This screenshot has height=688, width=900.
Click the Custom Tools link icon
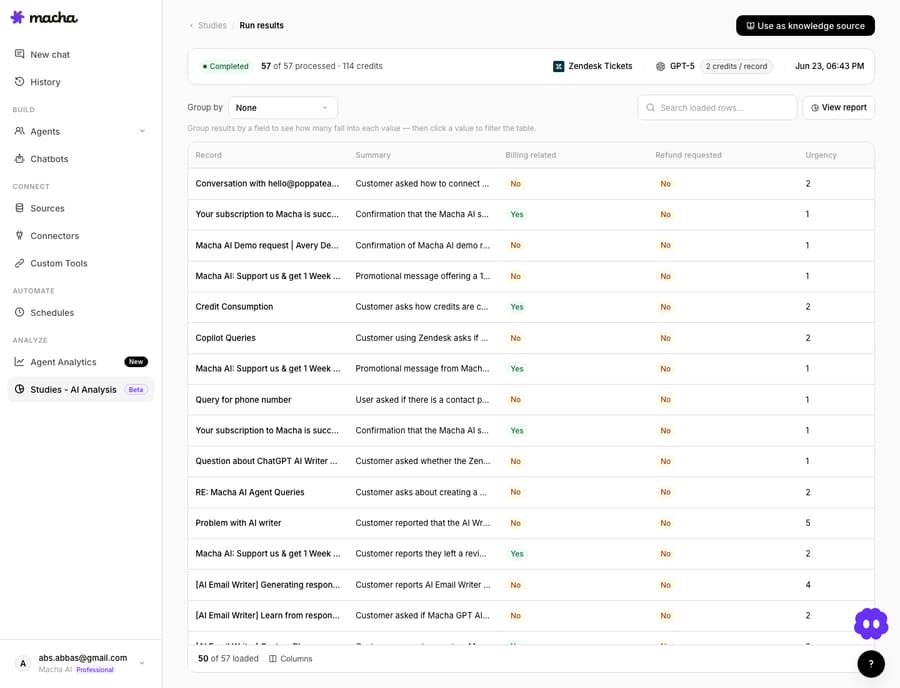pyautogui.click(x=20, y=263)
